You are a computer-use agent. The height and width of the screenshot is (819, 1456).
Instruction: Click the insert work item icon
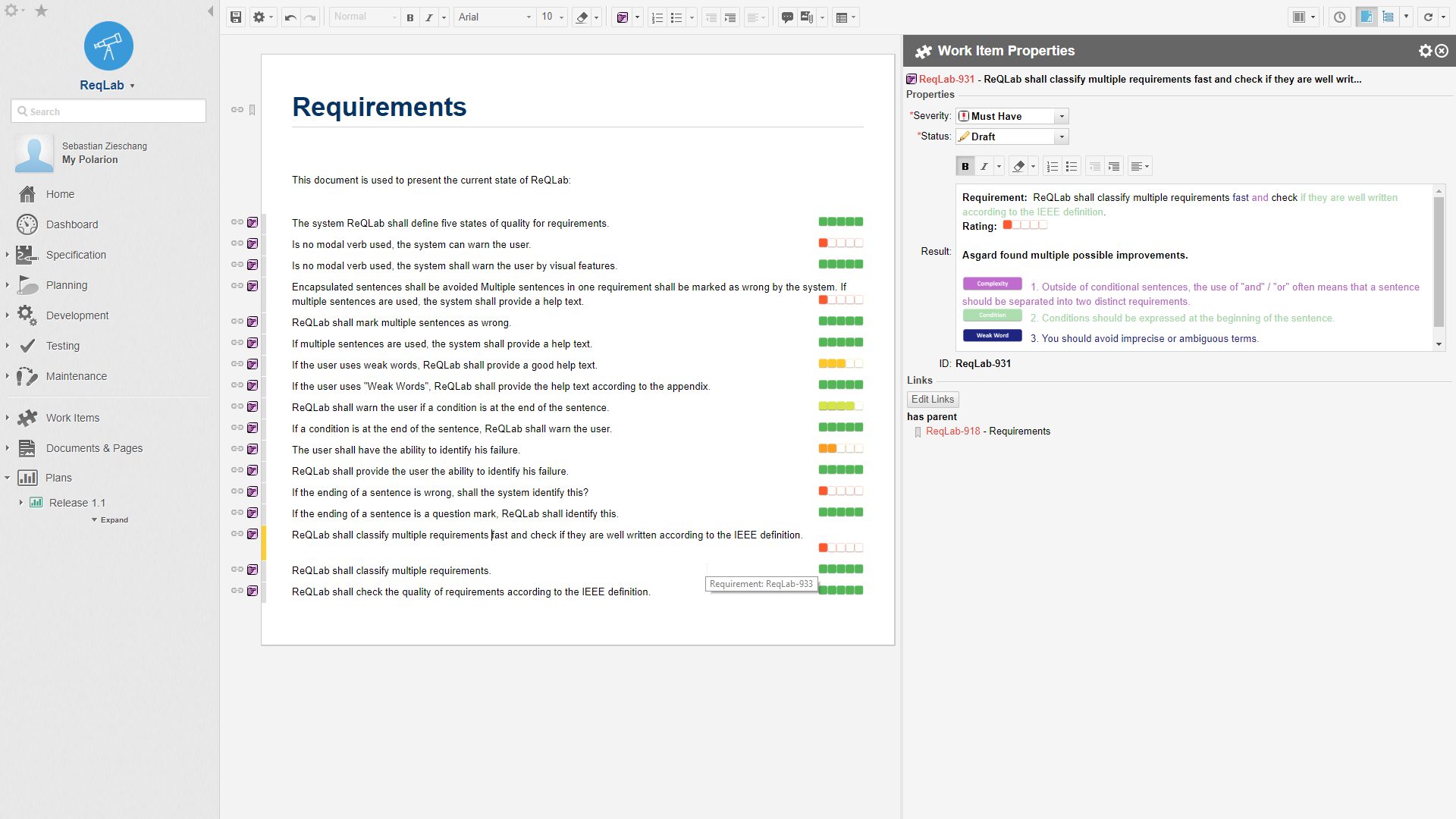point(623,17)
